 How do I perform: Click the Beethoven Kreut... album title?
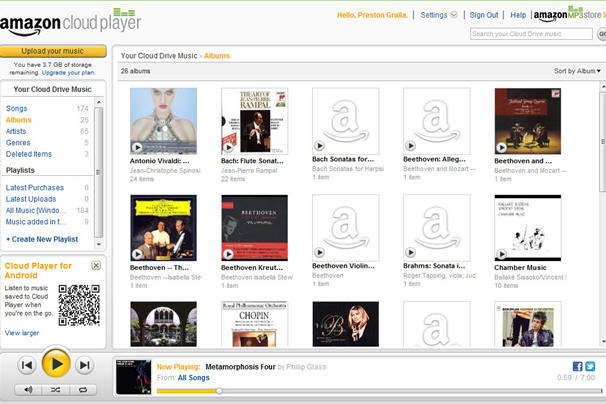pos(252,268)
